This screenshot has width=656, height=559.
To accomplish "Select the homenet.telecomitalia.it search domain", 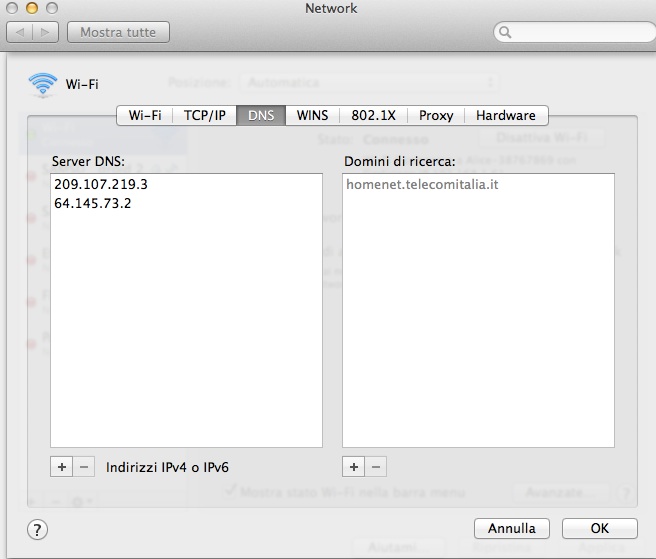I will [x=421, y=185].
